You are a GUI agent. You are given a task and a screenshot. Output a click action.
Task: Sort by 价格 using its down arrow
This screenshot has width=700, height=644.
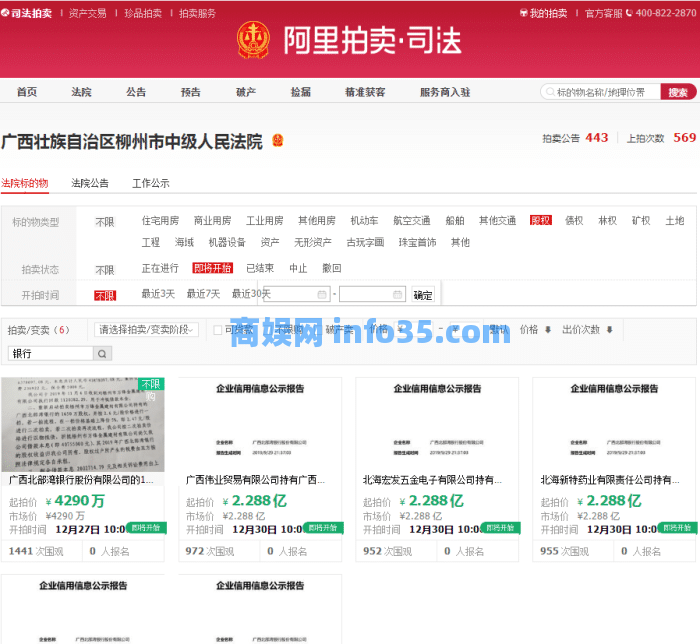click(547, 330)
